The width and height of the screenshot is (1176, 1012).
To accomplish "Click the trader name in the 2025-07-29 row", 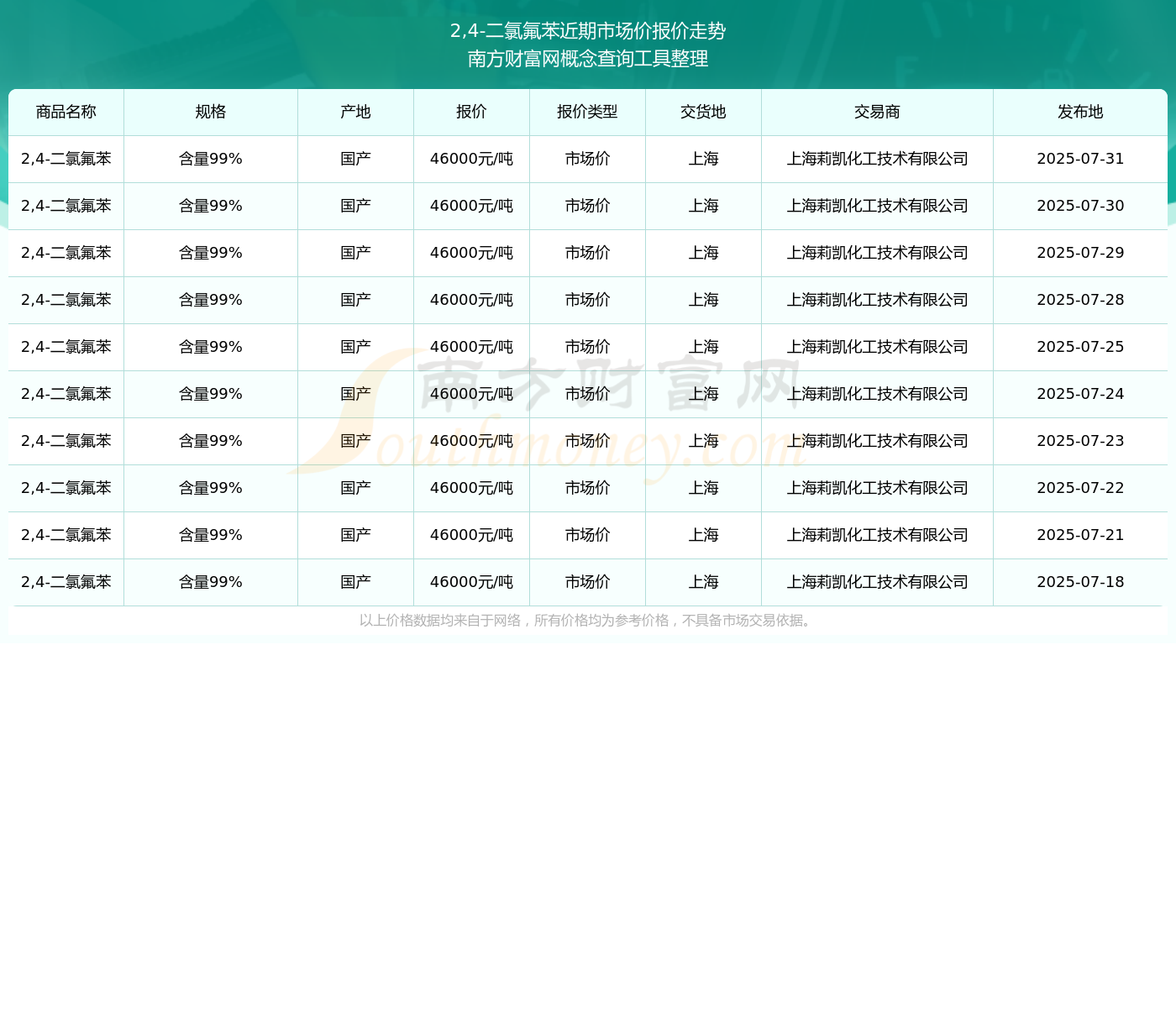I will (877, 253).
